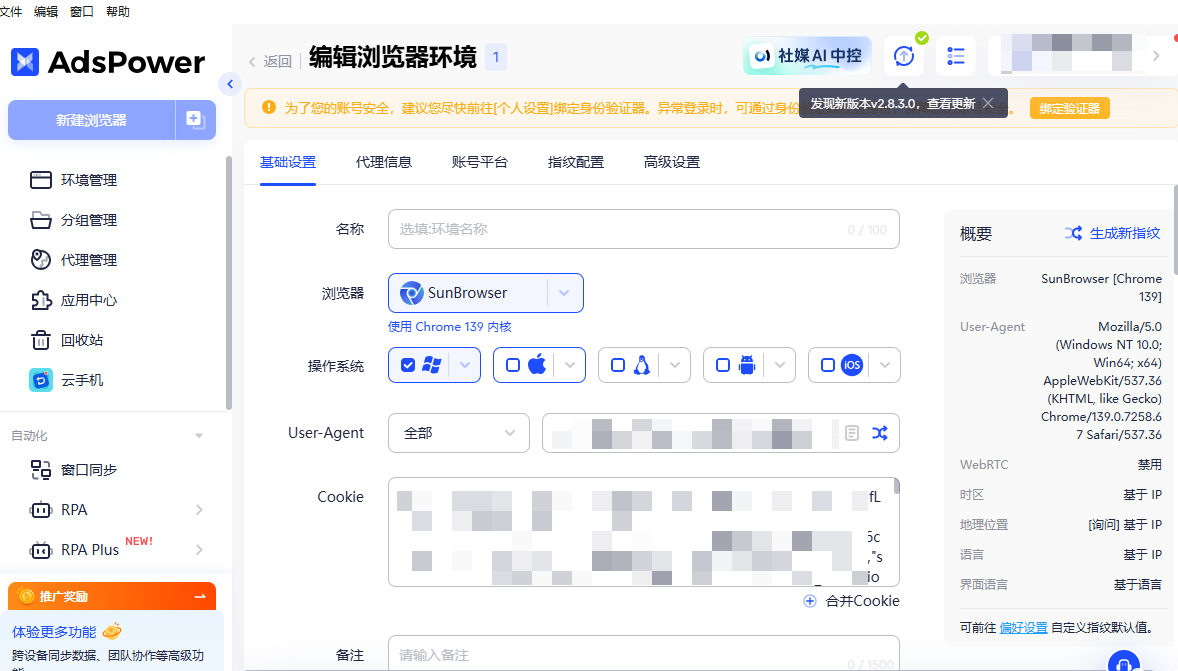Collapse the left sidebar arrow

pos(230,84)
